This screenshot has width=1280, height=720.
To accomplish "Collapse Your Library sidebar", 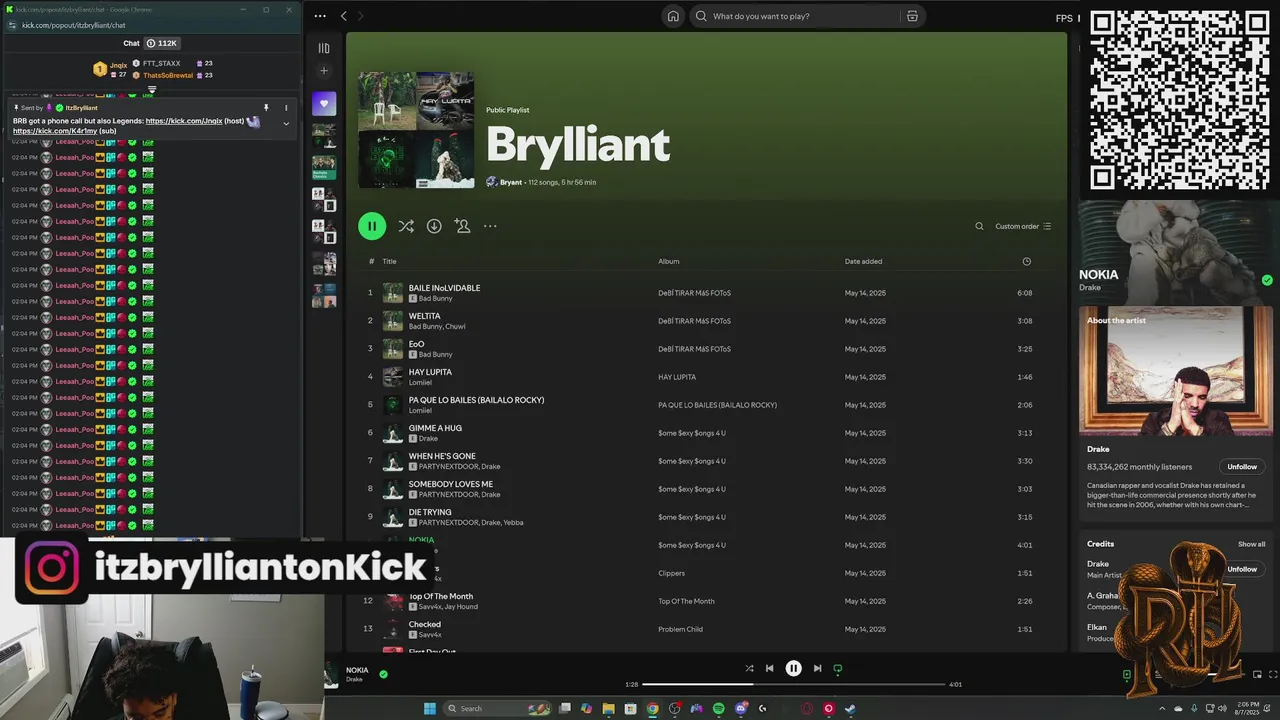I will [324, 48].
